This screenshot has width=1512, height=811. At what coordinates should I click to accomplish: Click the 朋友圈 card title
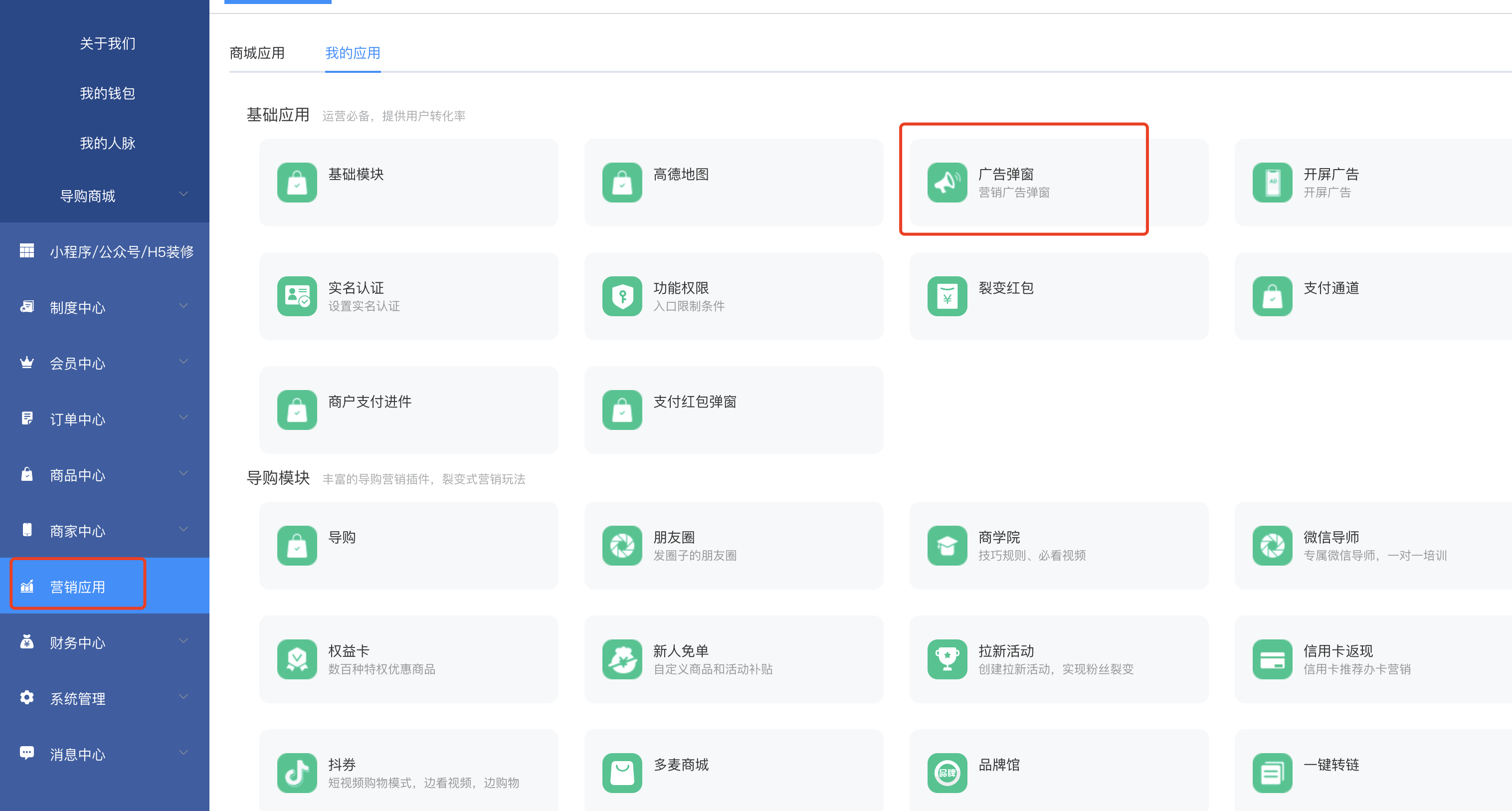[x=674, y=537]
